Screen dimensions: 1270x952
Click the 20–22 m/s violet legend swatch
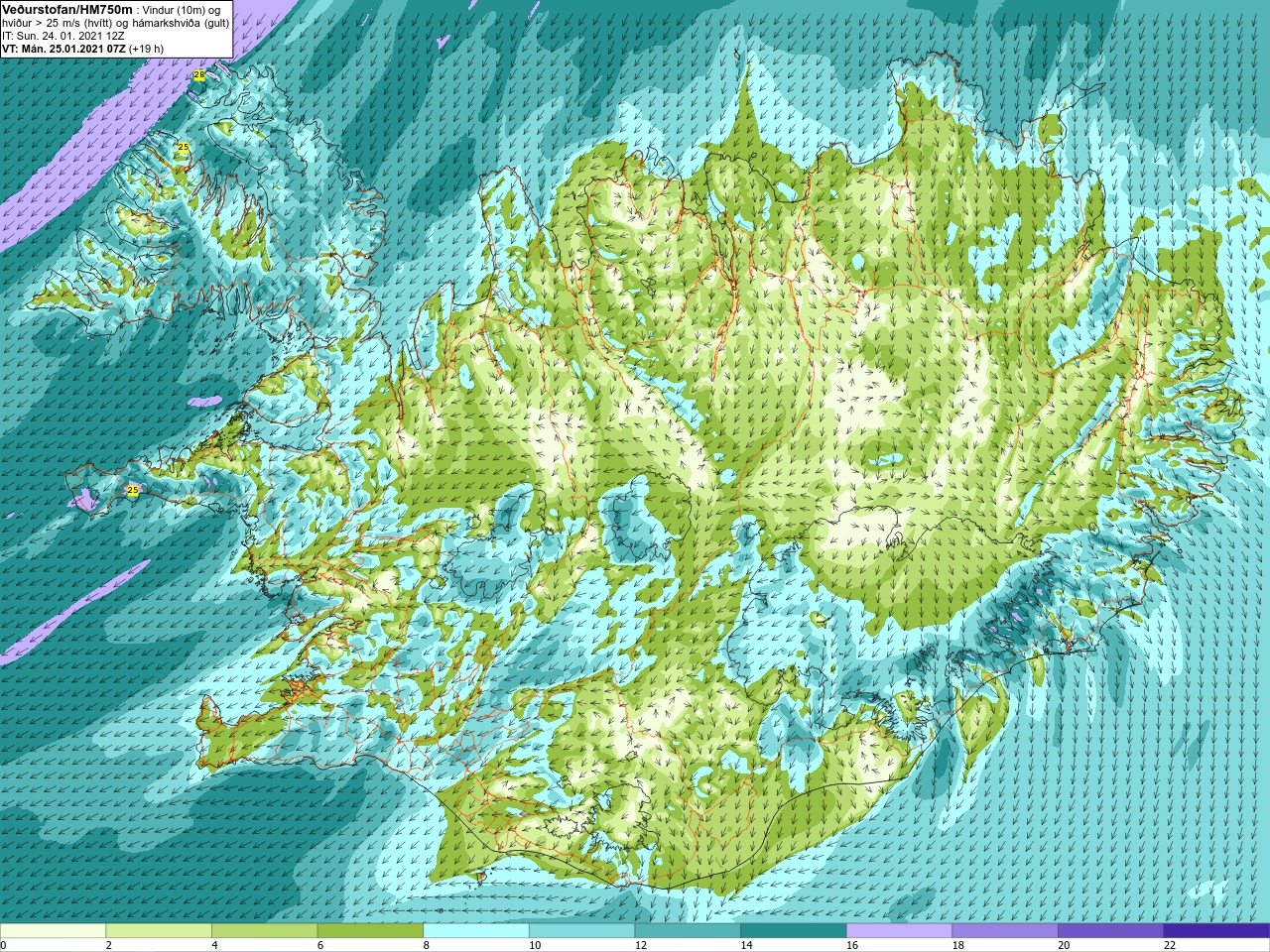1111,931
